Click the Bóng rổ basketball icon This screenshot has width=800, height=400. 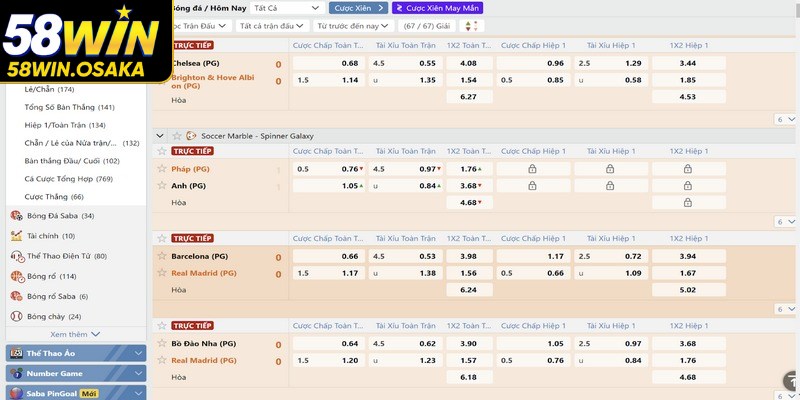16,276
